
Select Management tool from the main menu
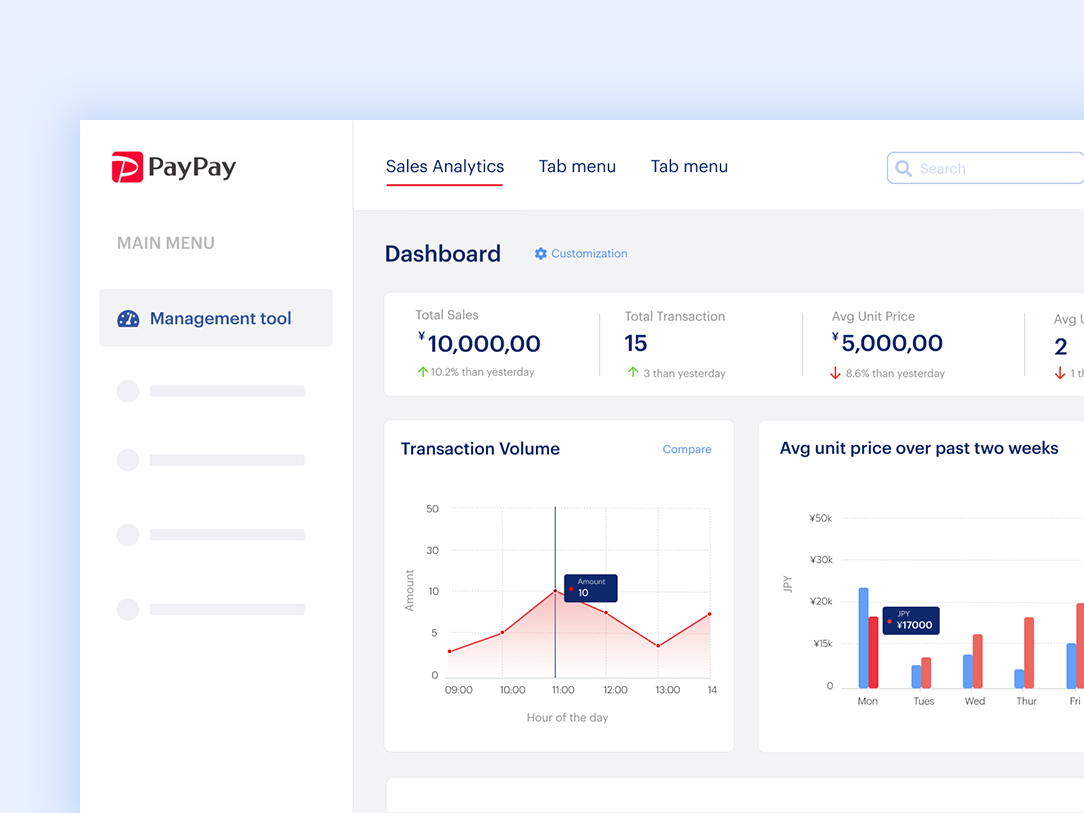[220, 317]
